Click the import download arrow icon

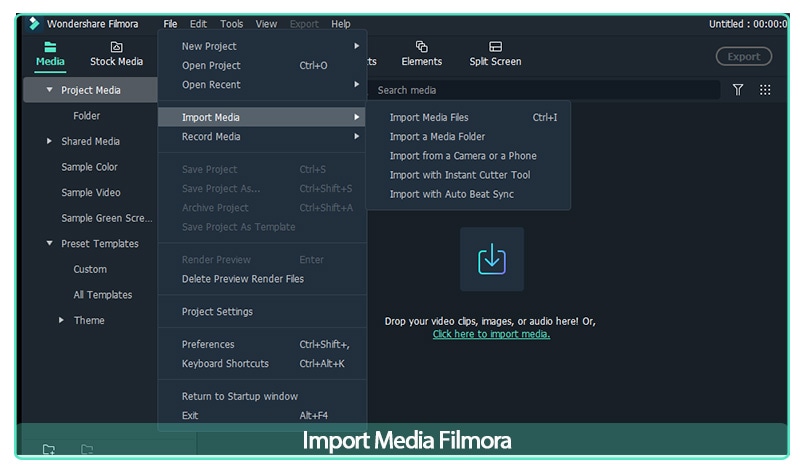point(492,259)
